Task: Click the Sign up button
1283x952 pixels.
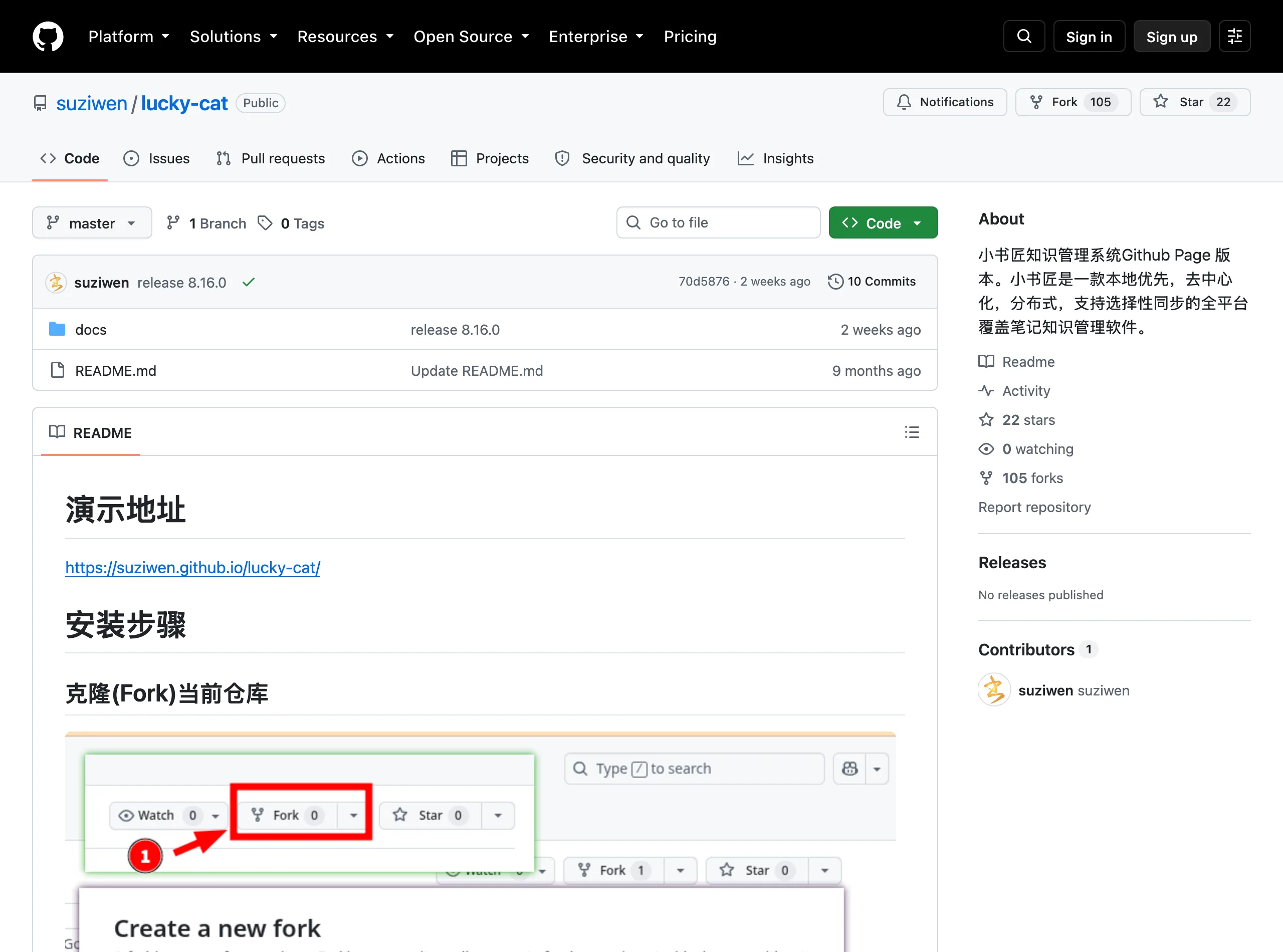Action: coord(1171,36)
